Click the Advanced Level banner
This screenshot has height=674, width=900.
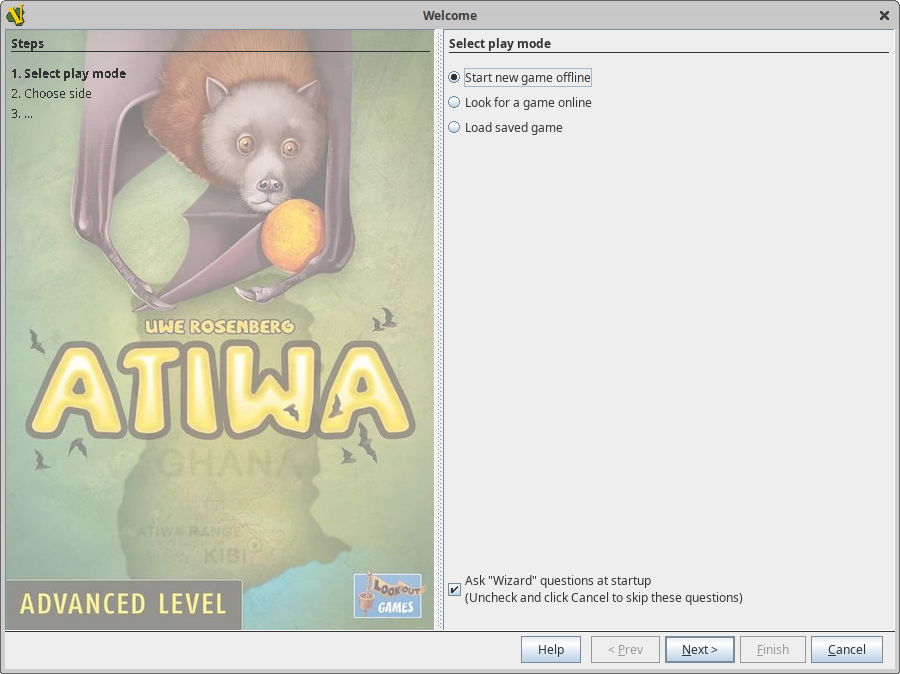123,604
